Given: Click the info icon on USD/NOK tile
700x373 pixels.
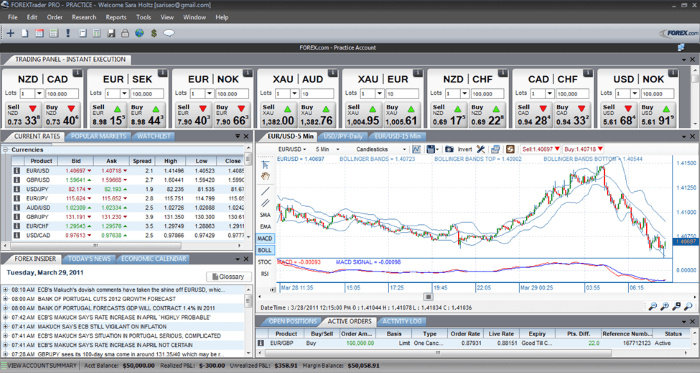Looking at the screenshot, I should [673, 73].
